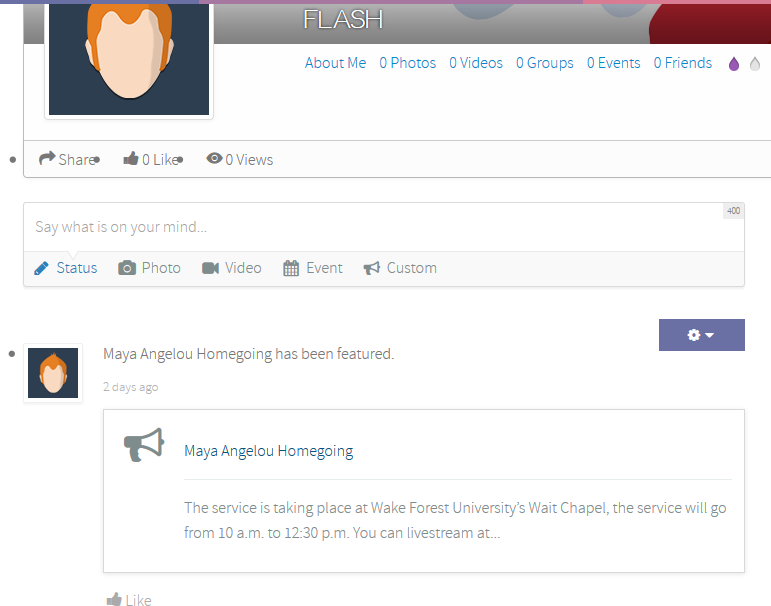
Task: Click the Like link below the post
Action: tap(139, 600)
